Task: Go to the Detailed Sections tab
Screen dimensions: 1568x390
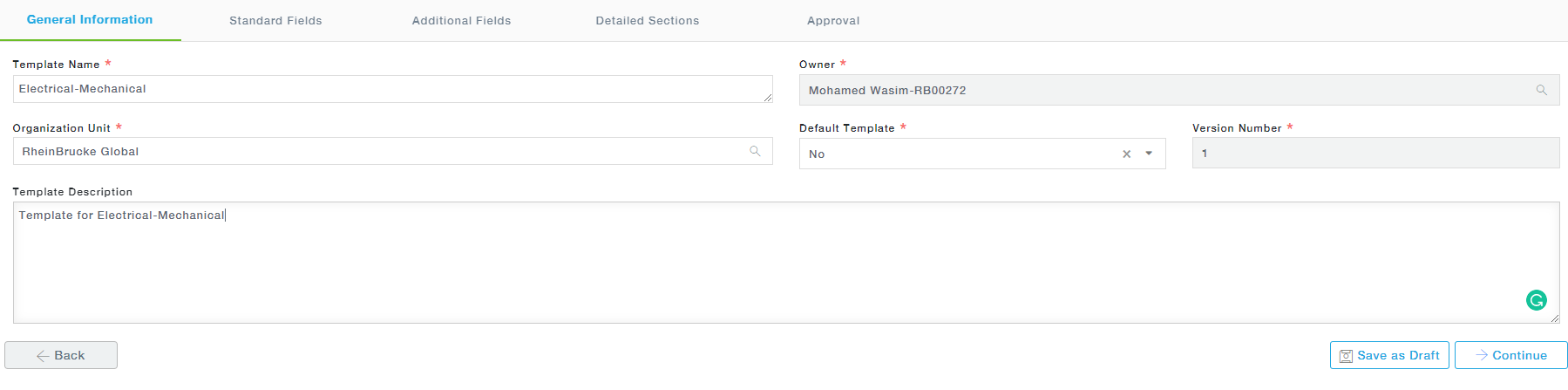Action: pos(647,20)
